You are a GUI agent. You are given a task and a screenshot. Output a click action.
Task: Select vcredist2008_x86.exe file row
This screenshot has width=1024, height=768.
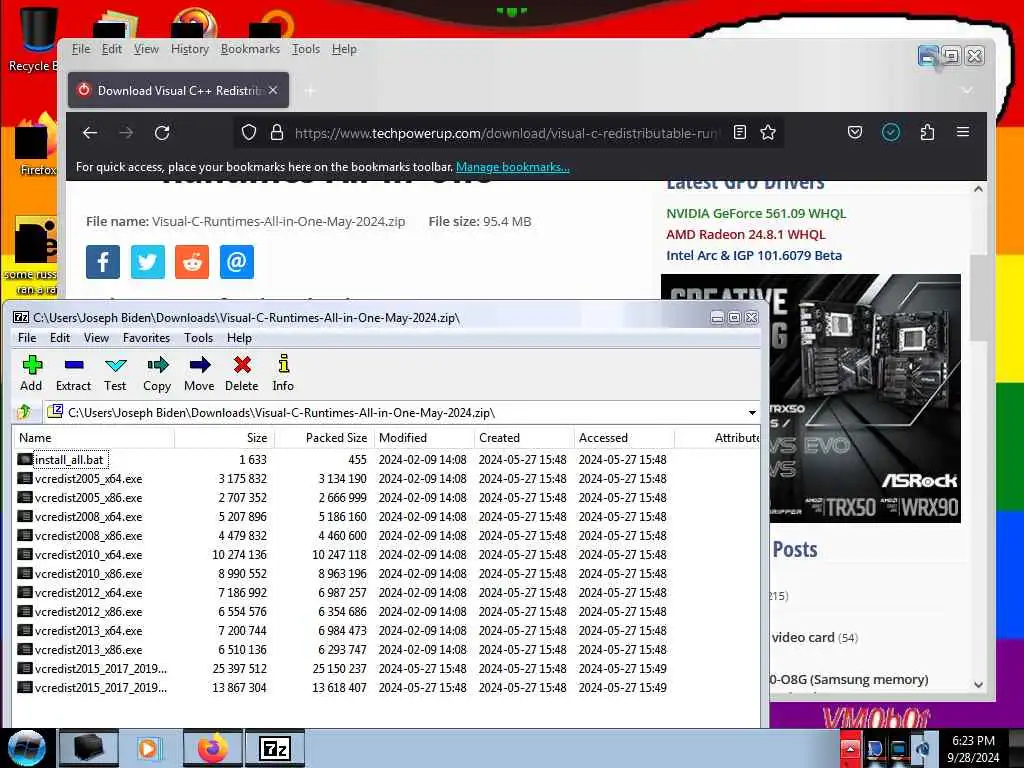click(386, 536)
